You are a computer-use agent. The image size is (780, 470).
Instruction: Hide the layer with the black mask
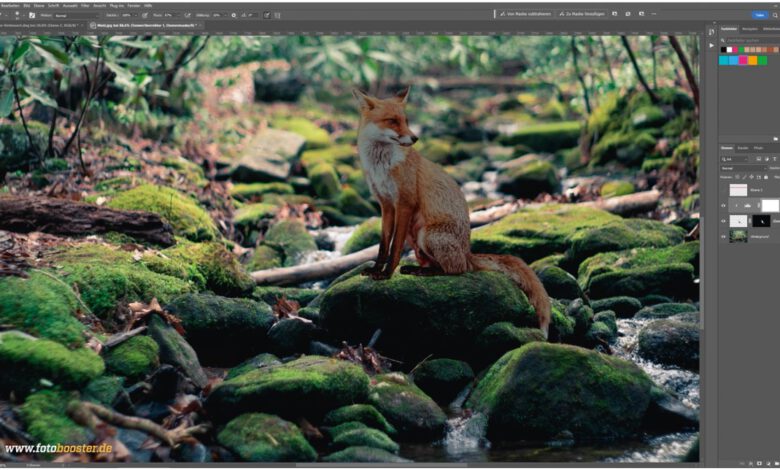[x=723, y=220]
